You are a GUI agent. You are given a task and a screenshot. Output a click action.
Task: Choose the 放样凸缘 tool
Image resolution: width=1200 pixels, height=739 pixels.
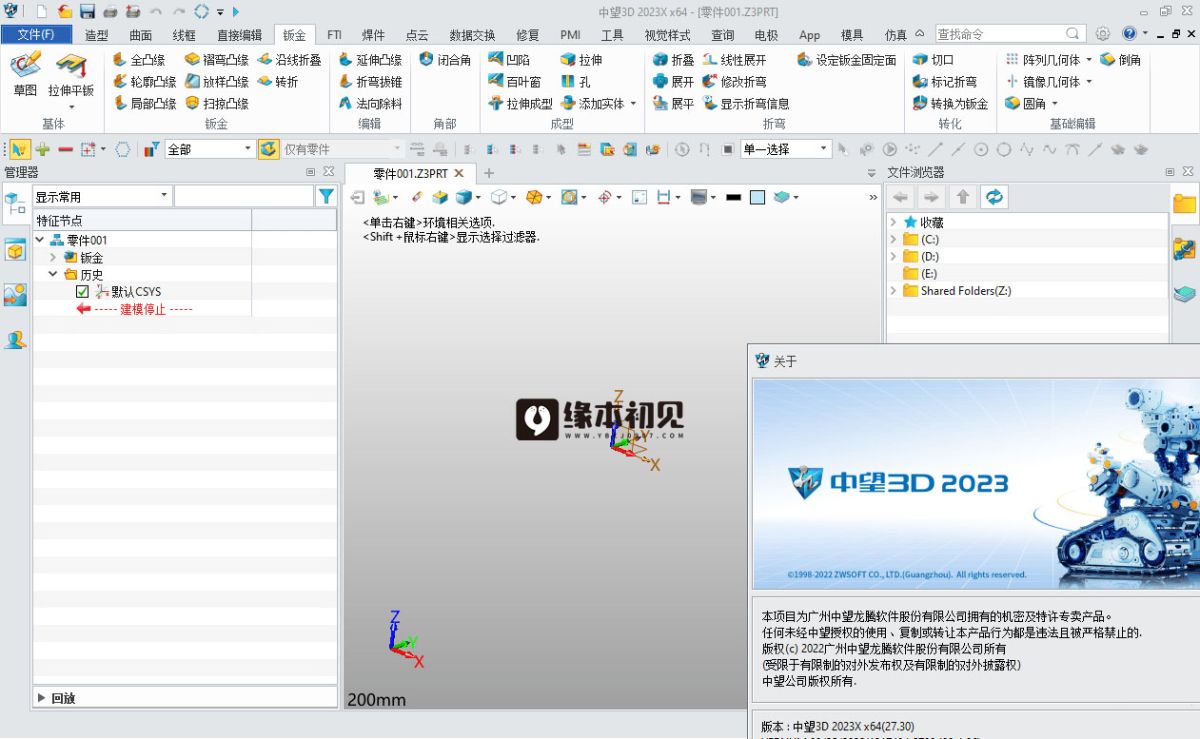(216, 82)
